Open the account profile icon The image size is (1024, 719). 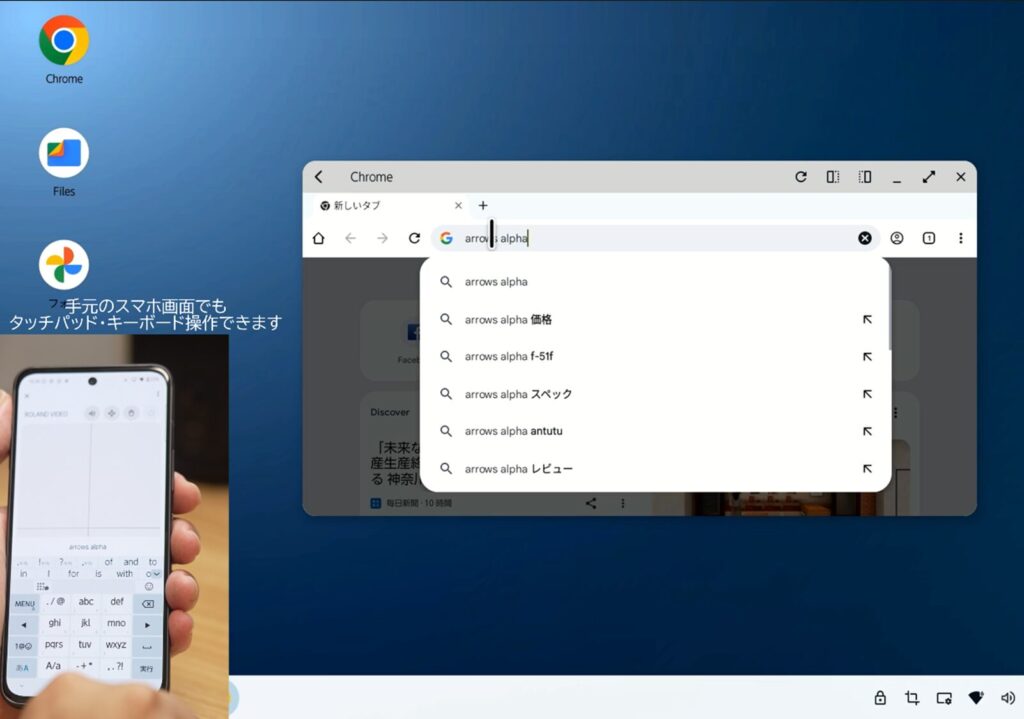point(897,238)
